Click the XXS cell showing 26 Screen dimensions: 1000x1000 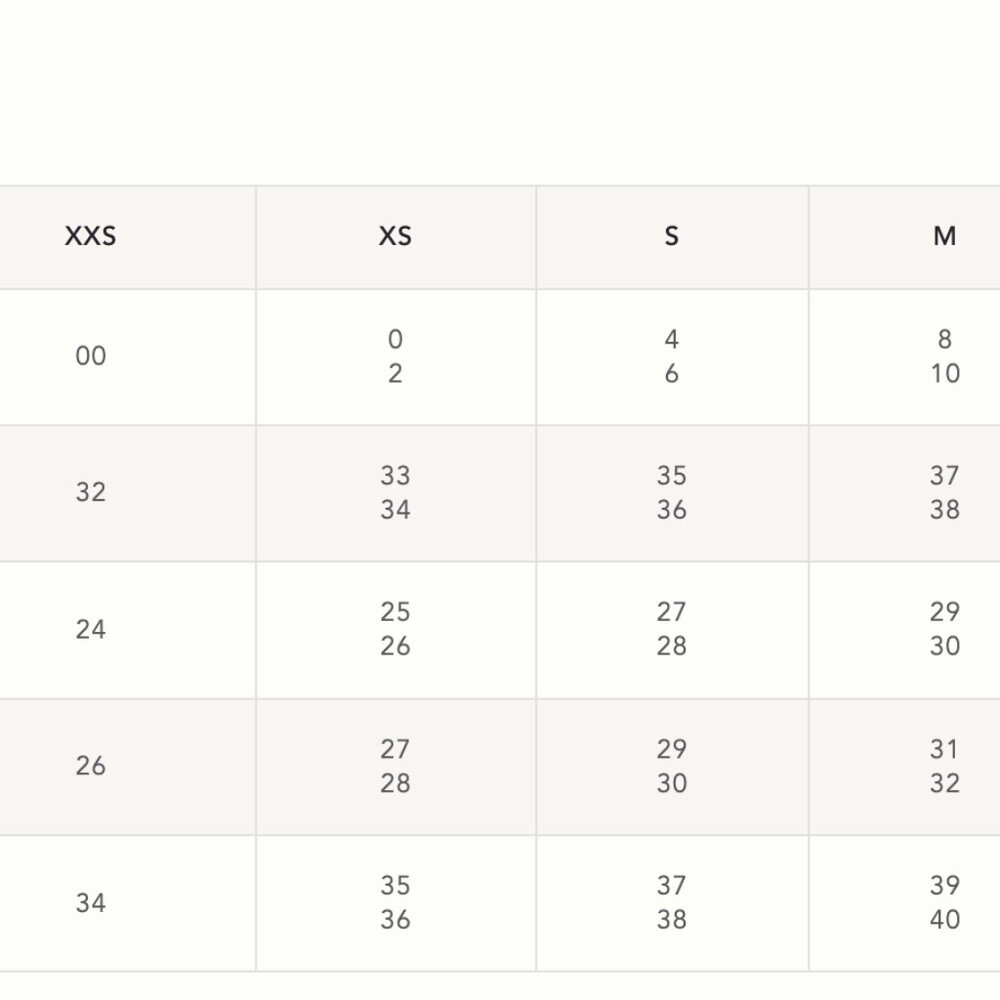coord(91,766)
